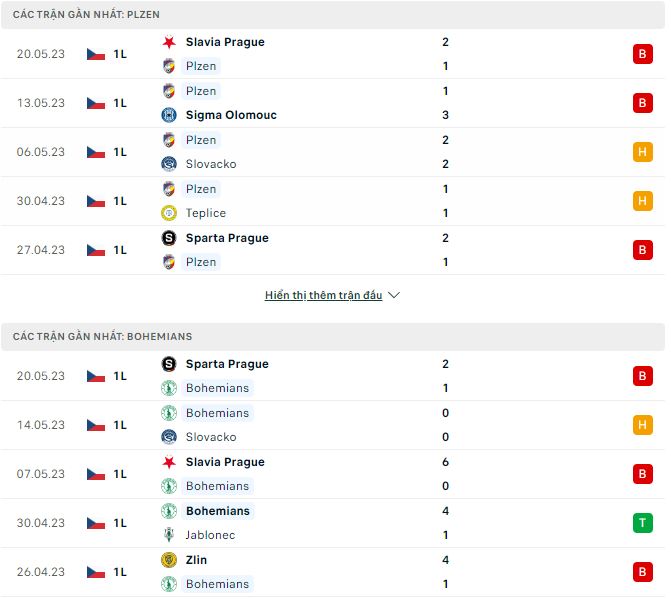Screen dimensions: 671x599
Task: Expand the list with the chevron arrow
Action: [394, 296]
